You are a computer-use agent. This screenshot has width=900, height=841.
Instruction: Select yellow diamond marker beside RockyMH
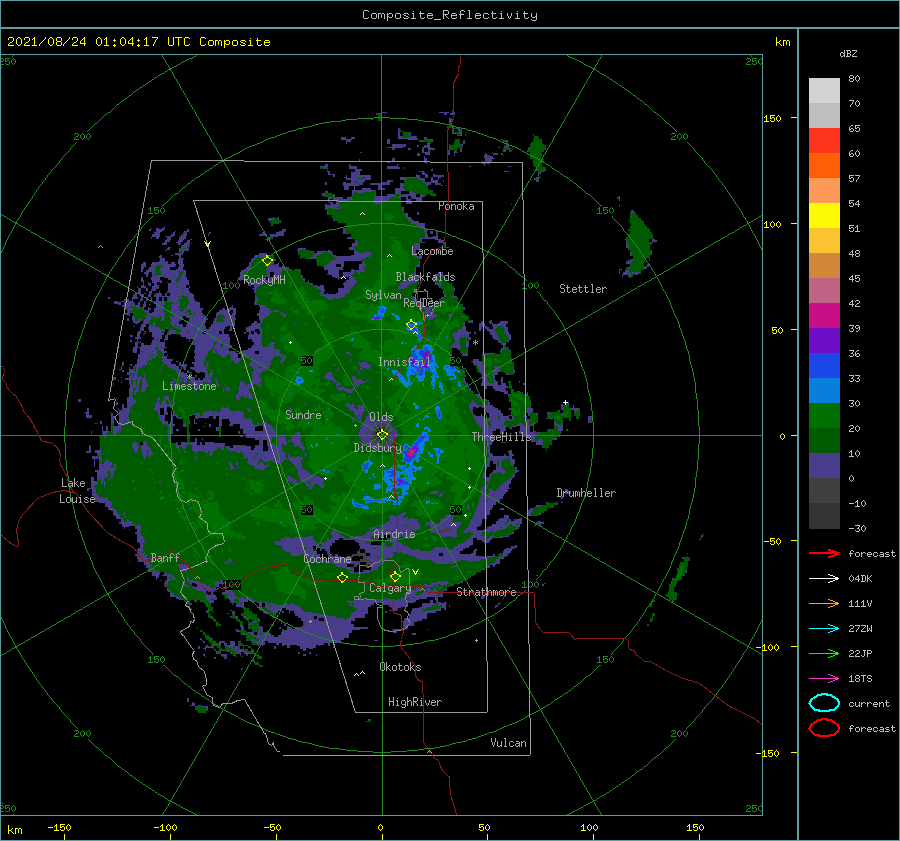point(267,261)
